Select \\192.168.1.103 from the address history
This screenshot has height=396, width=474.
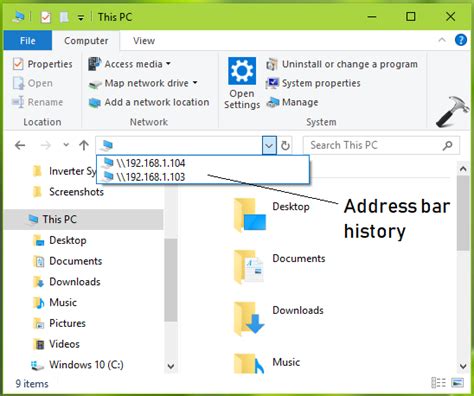click(x=203, y=177)
